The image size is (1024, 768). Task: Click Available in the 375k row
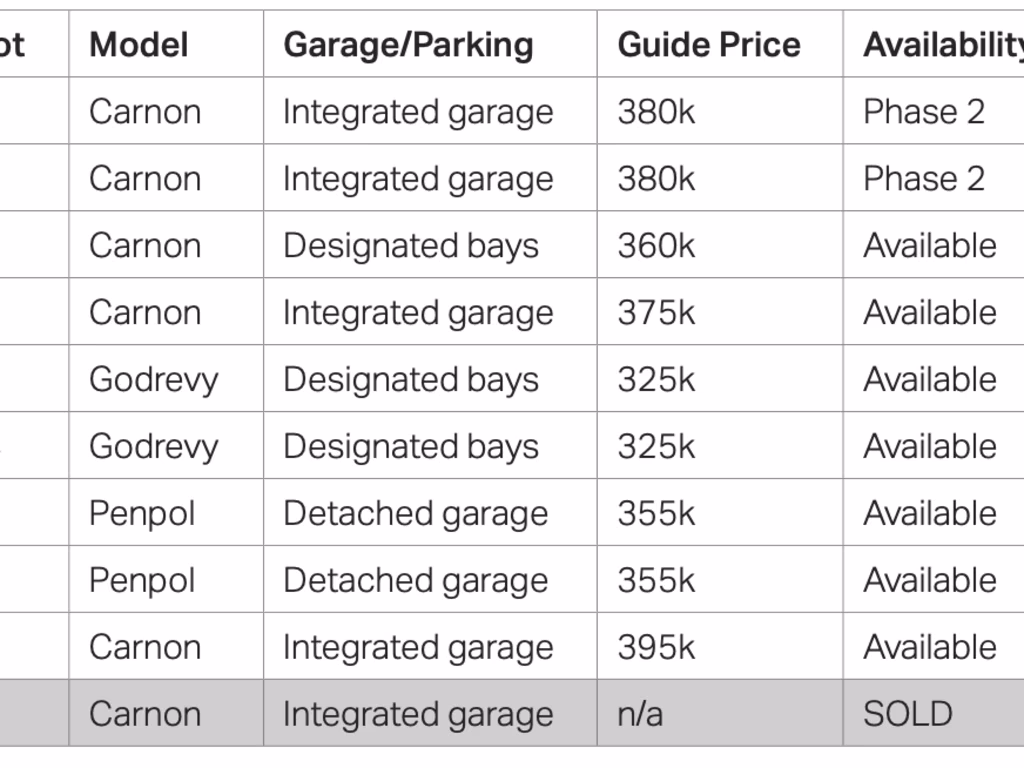(930, 312)
